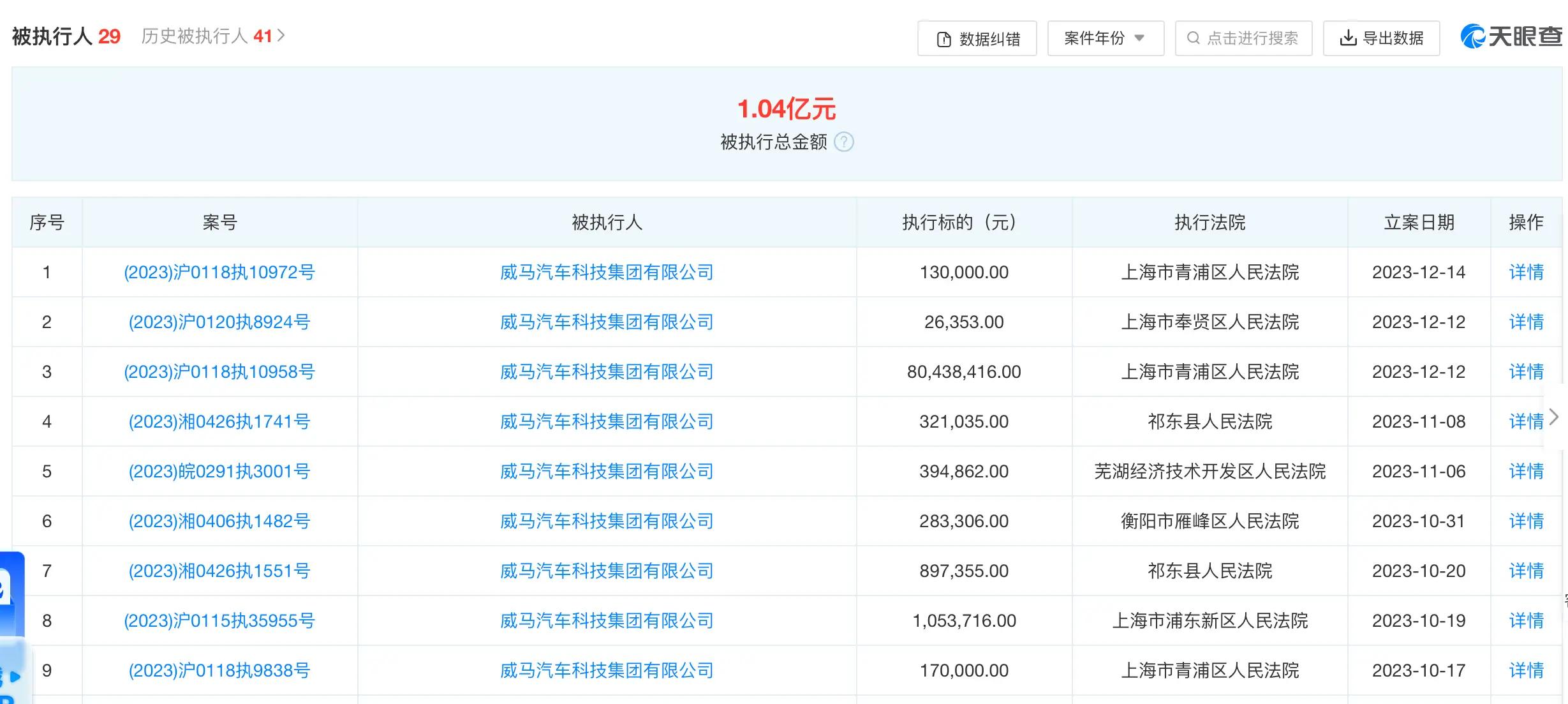Click 衡阳市雁峰区人民法院 cell
The width and height of the screenshot is (1568, 704).
pos(1210,521)
